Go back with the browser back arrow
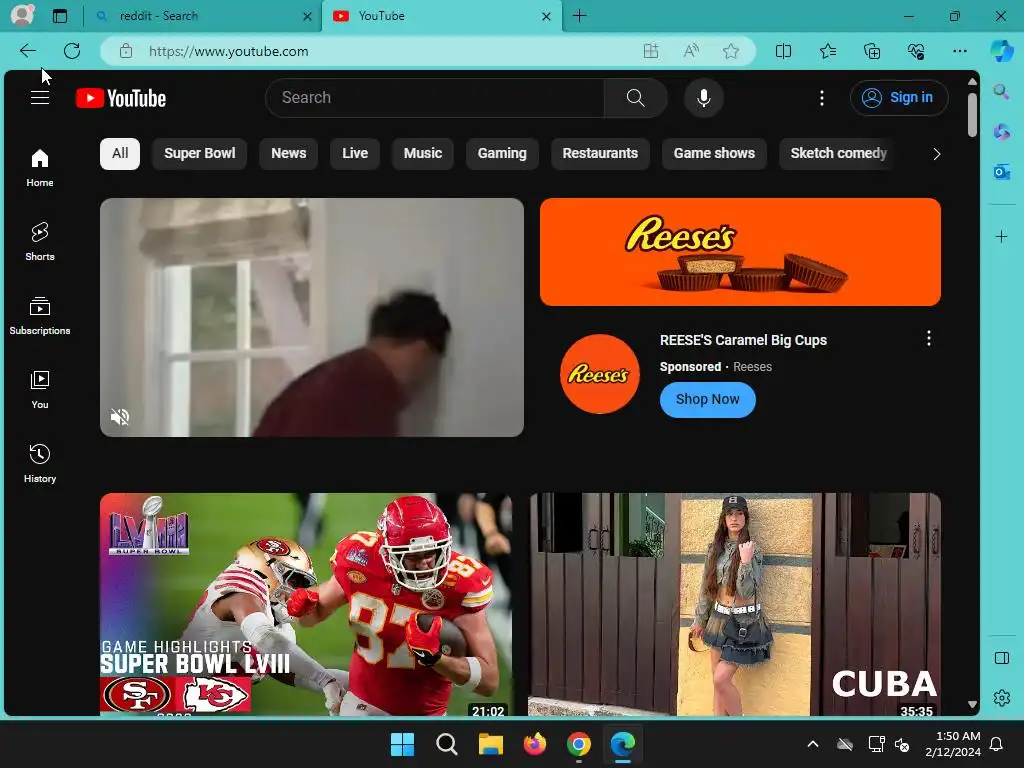Screen dimensions: 1024x768 27,51
